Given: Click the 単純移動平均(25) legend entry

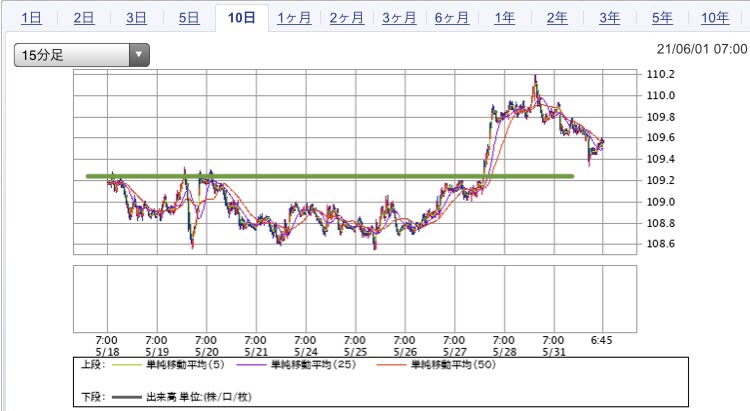Looking at the screenshot, I should pyautogui.click(x=313, y=365).
